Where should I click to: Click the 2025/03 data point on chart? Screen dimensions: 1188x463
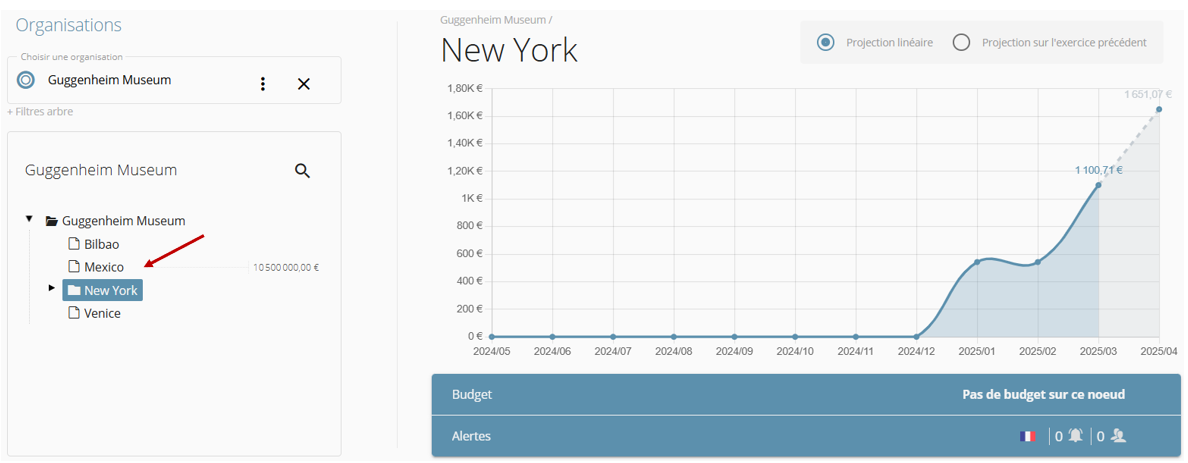pos(1098,185)
